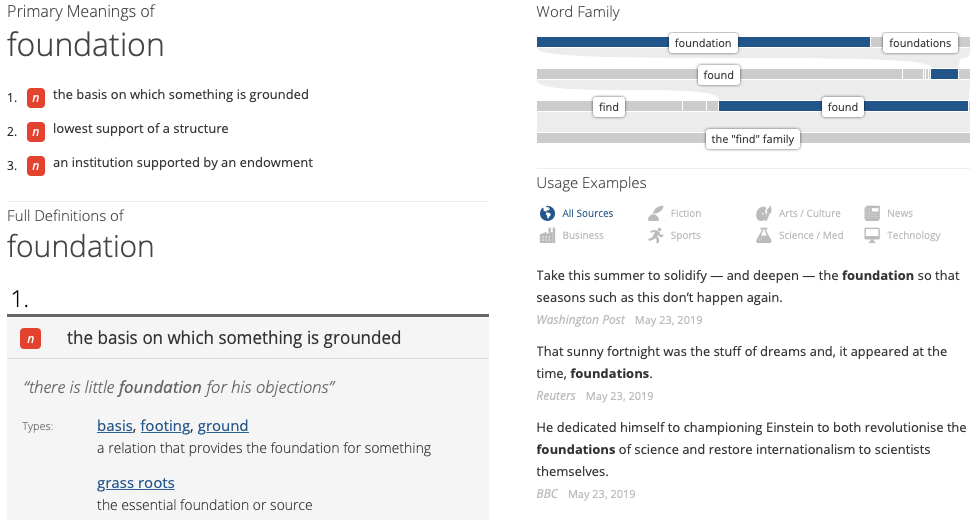Click the 'find' label in Word Family
Image resolution: width=971 pixels, height=520 pixels.
pyautogui.click(x=608, y=107)
